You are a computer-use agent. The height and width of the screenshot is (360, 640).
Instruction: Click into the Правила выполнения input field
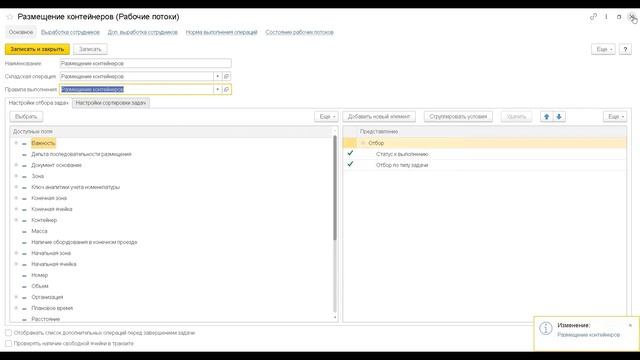[x=136, y=89]
